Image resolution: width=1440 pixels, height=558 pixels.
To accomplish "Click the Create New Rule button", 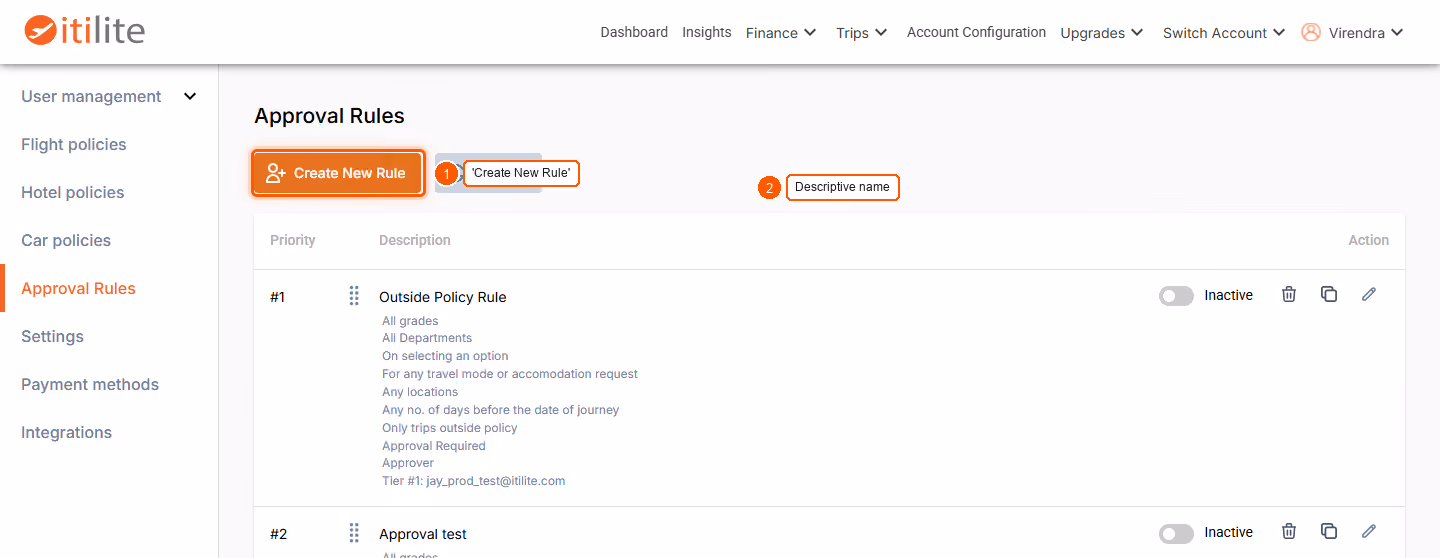I will pos(338,173).
